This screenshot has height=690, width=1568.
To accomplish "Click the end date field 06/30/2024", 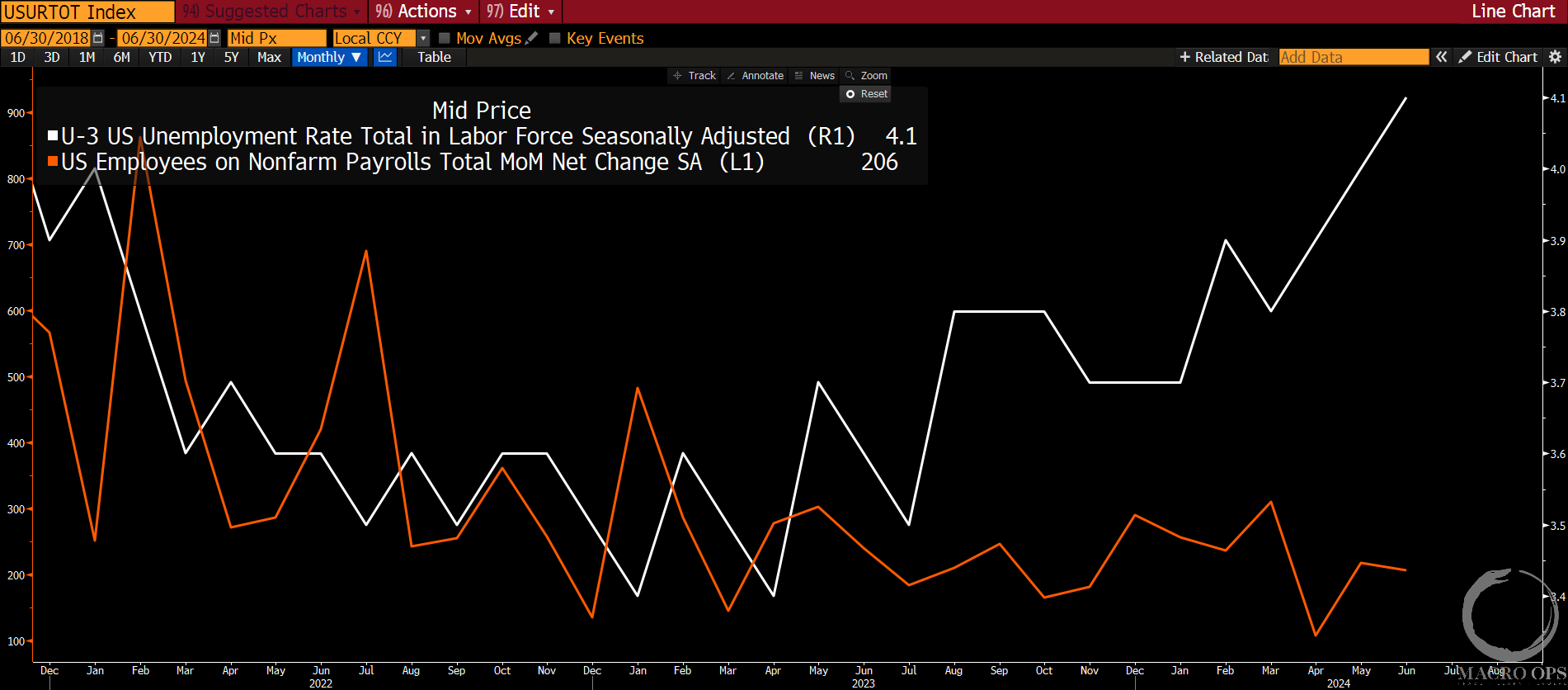I will [162, 38].
